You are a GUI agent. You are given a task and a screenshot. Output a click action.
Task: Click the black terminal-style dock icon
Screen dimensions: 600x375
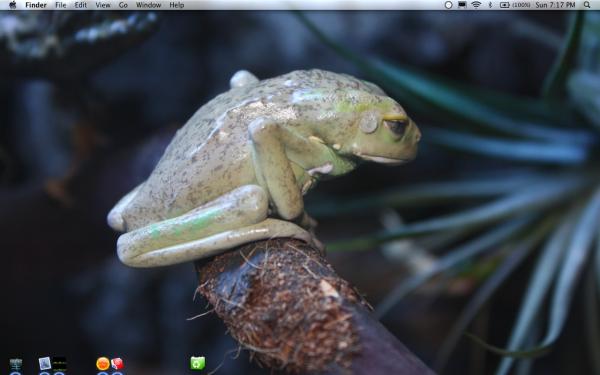tap(60, 364)
